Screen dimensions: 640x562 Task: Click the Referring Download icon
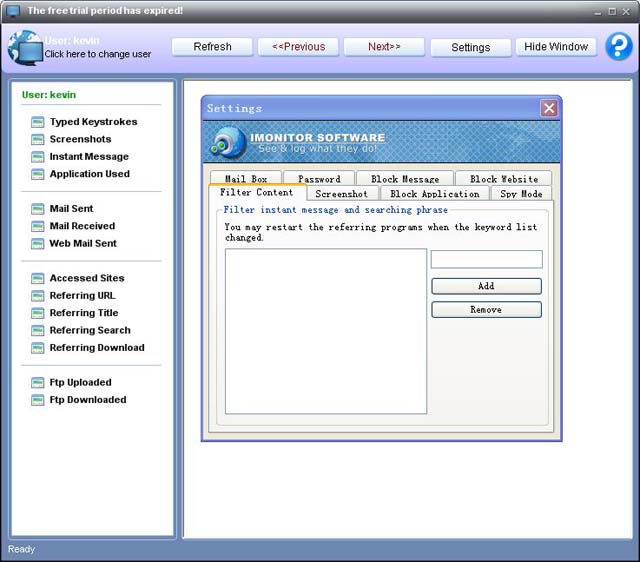(x=38, y=348)
